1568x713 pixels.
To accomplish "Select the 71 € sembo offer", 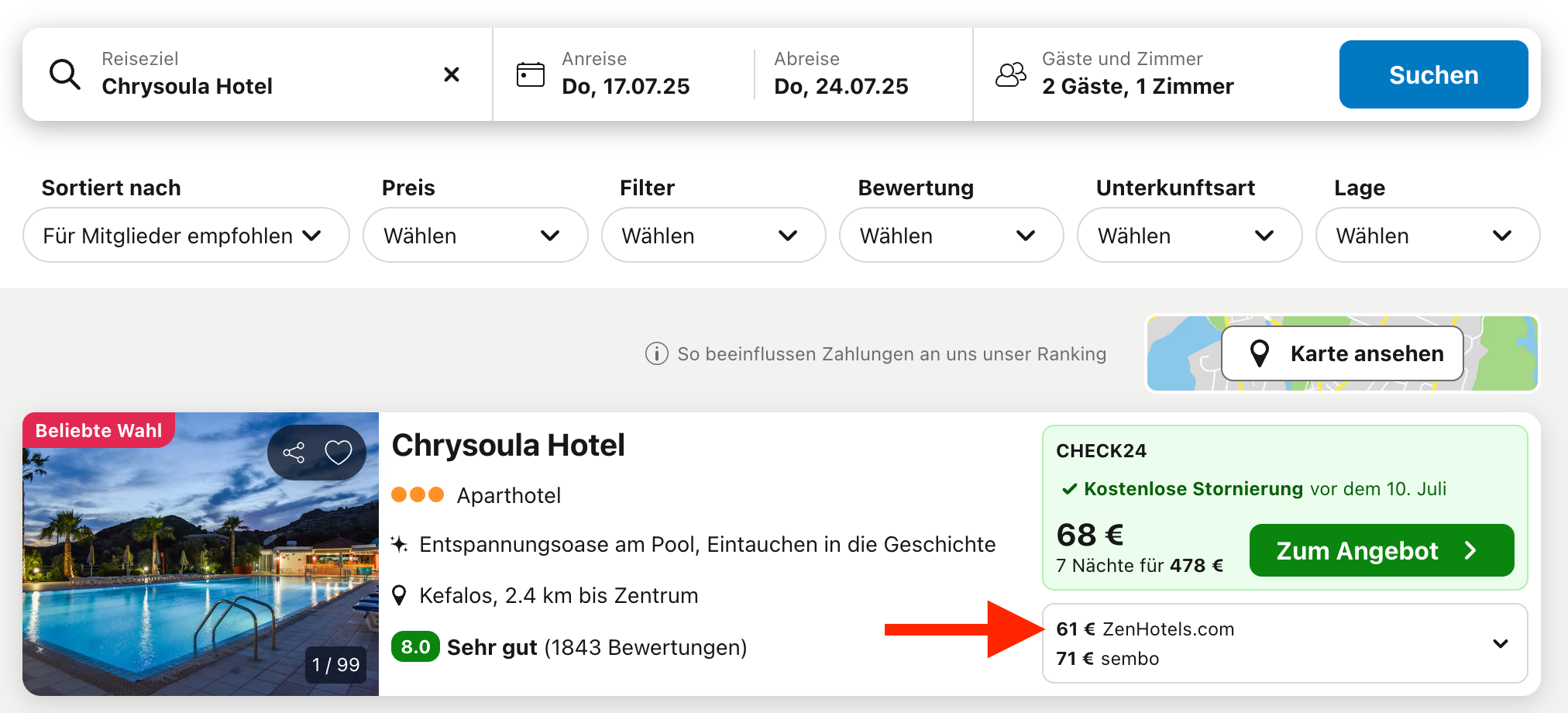I will 1108,658.
